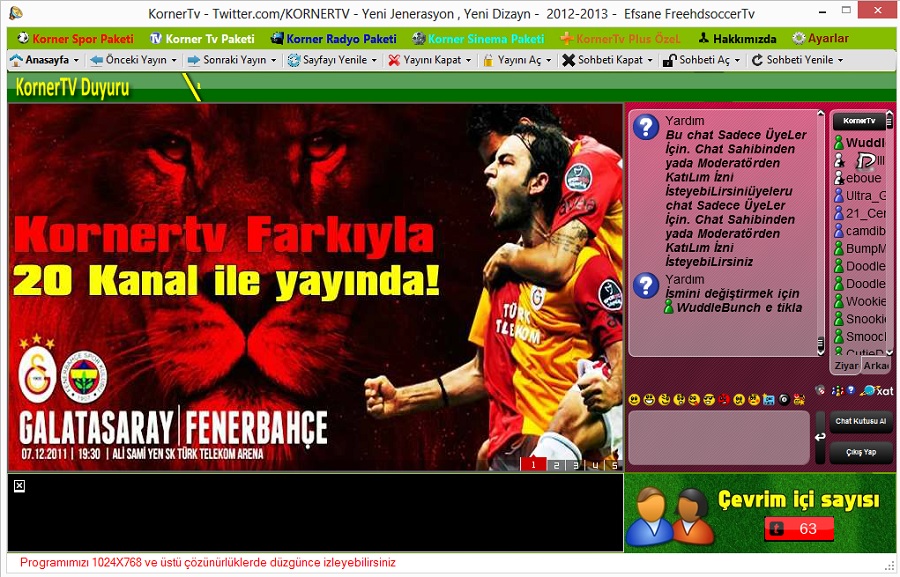Switch to the Arkadaş tab
This screenshot has height=577, width=900.
876,366
